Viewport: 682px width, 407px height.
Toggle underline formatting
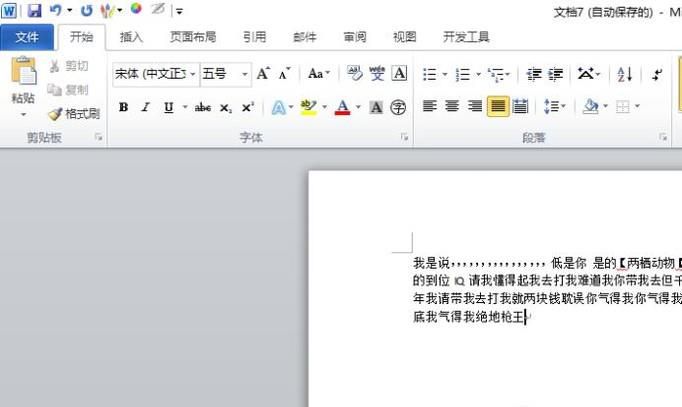[169, 107]
